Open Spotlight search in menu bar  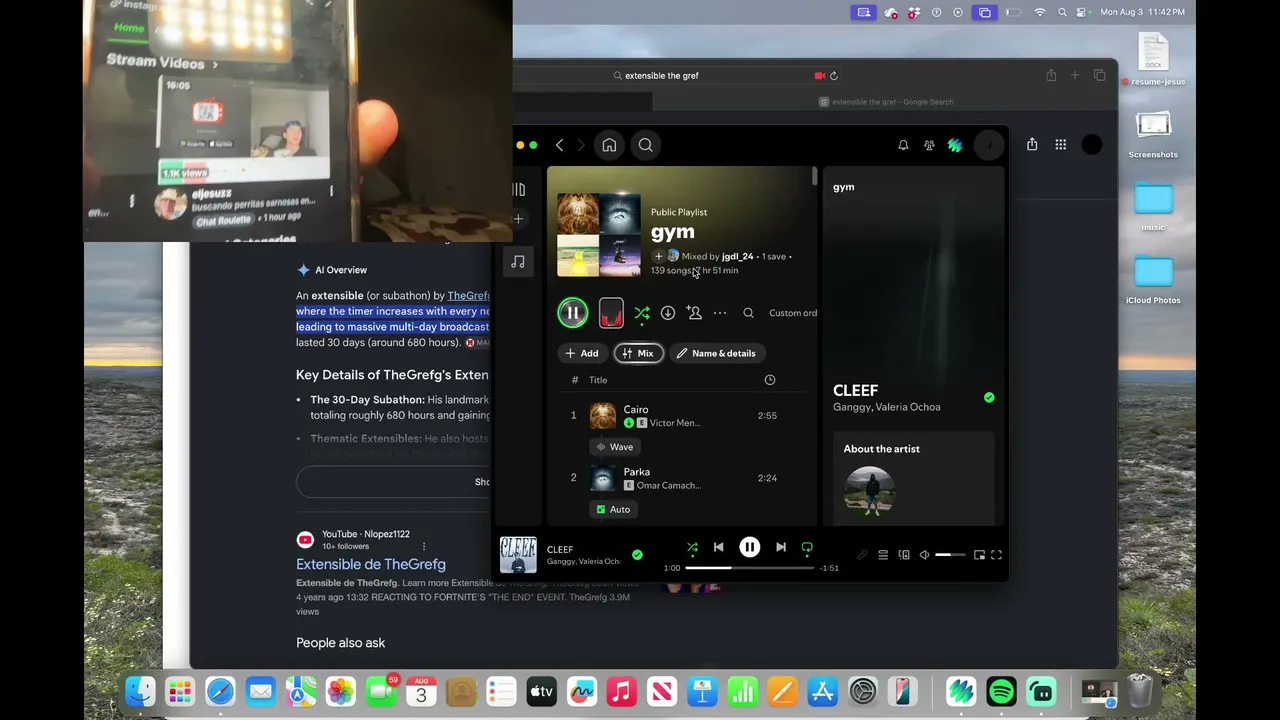click(x=1062, y=12)
